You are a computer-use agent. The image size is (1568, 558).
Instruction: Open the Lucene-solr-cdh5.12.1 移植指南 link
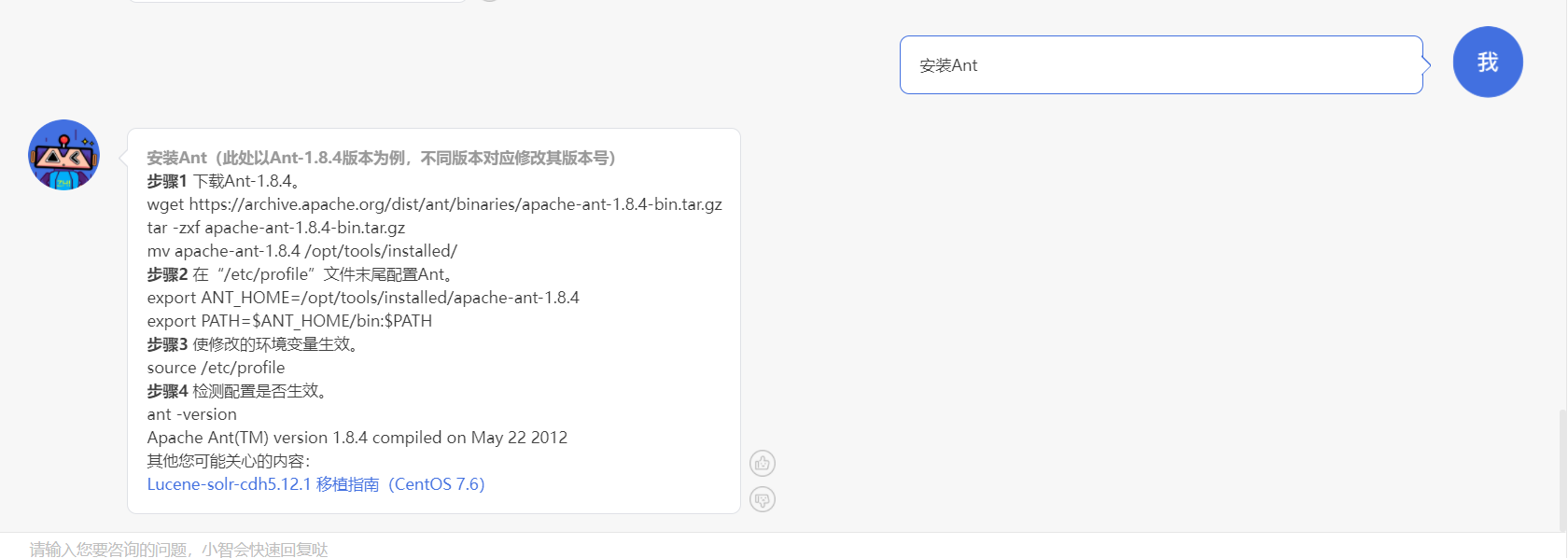tap(315, 484)
